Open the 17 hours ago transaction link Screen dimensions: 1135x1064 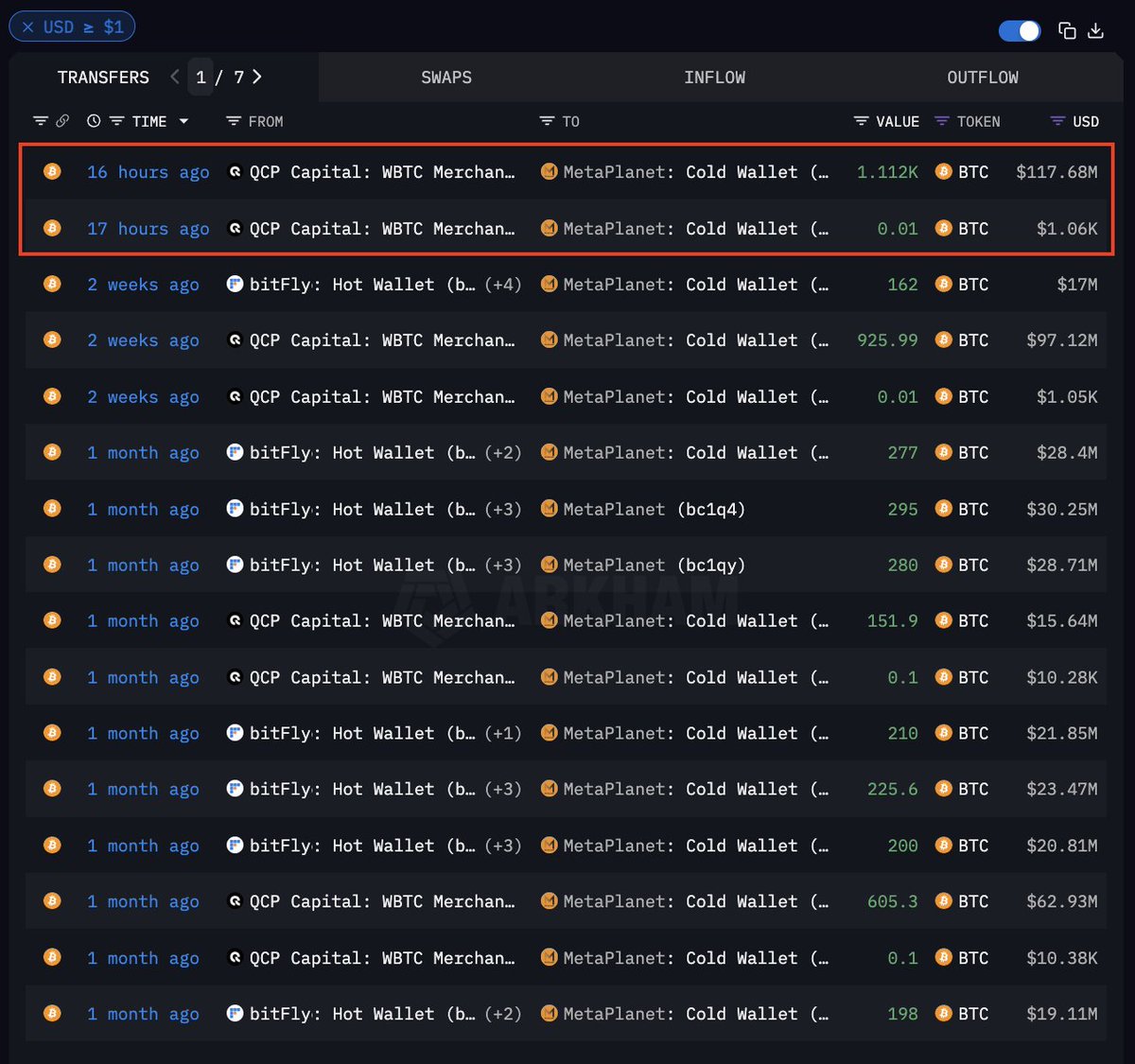[x=148, y=229]
